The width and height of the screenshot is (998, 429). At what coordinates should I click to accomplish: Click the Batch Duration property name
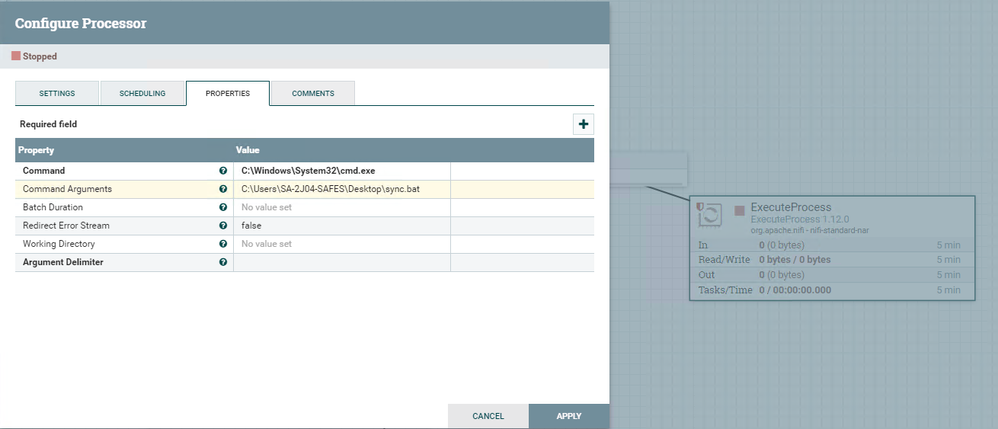53,207
